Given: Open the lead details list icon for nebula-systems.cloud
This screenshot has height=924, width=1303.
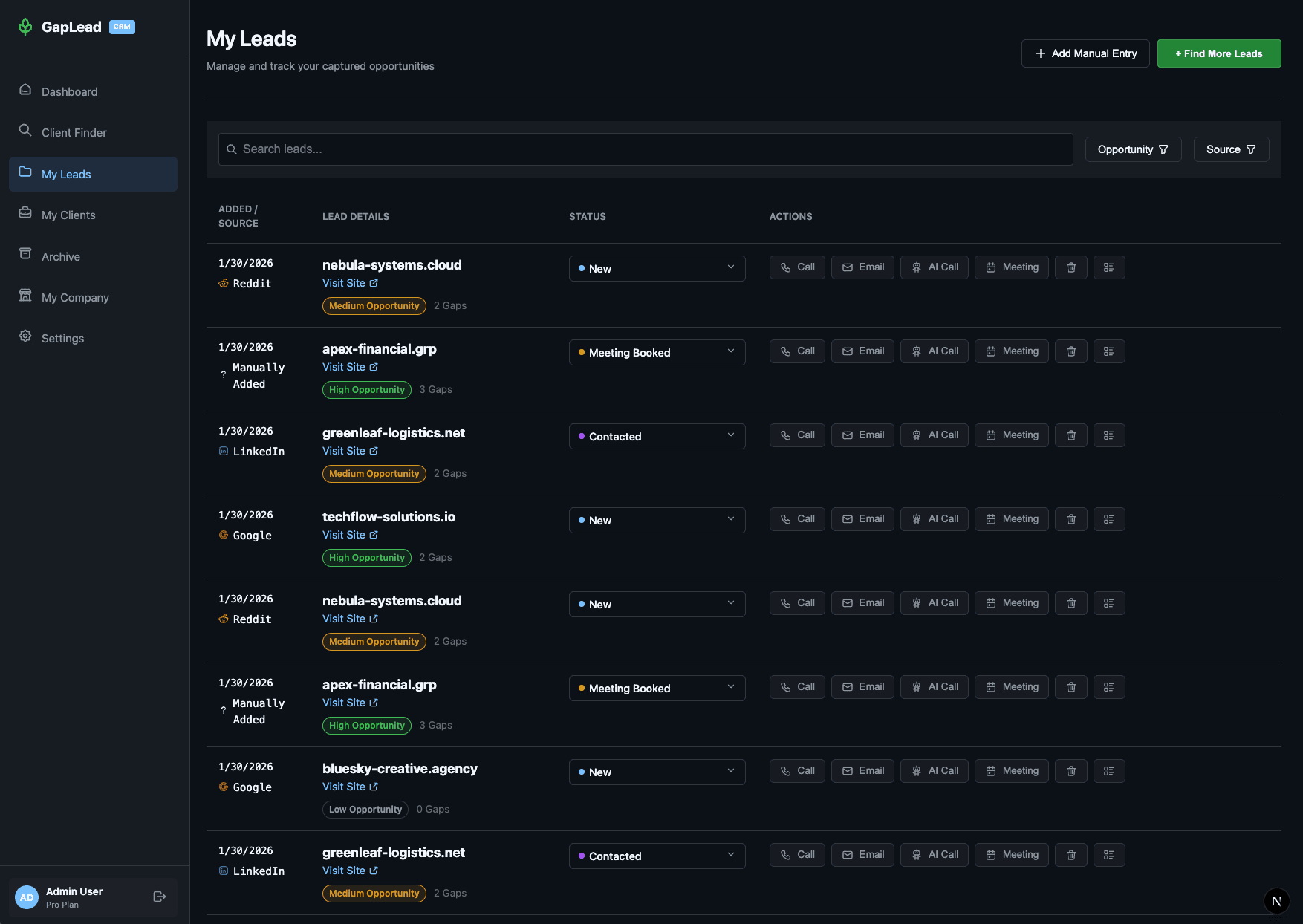Looking at the screenshot, I should click(1109, 267).
